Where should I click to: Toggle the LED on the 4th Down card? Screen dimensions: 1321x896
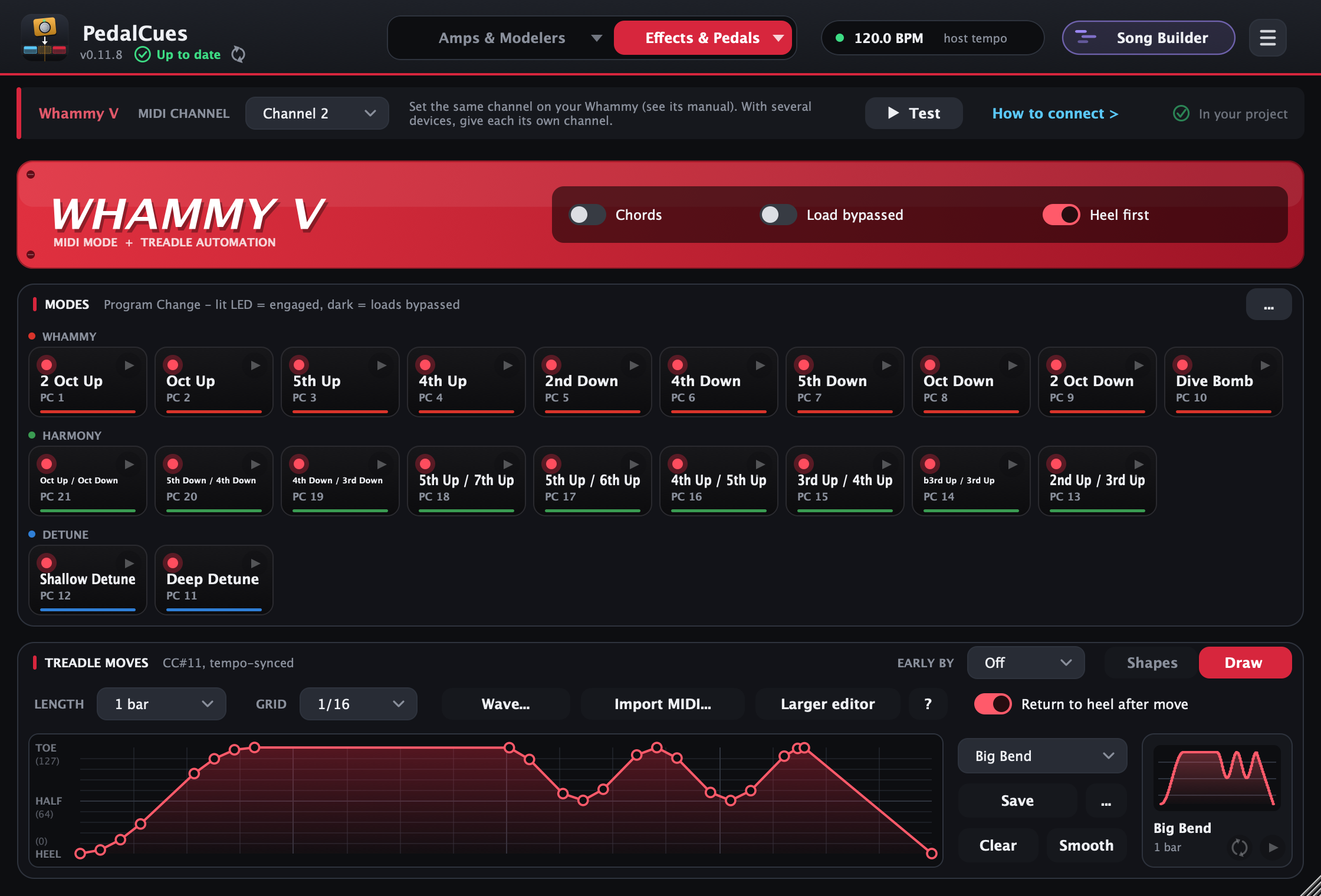[678, 365]
